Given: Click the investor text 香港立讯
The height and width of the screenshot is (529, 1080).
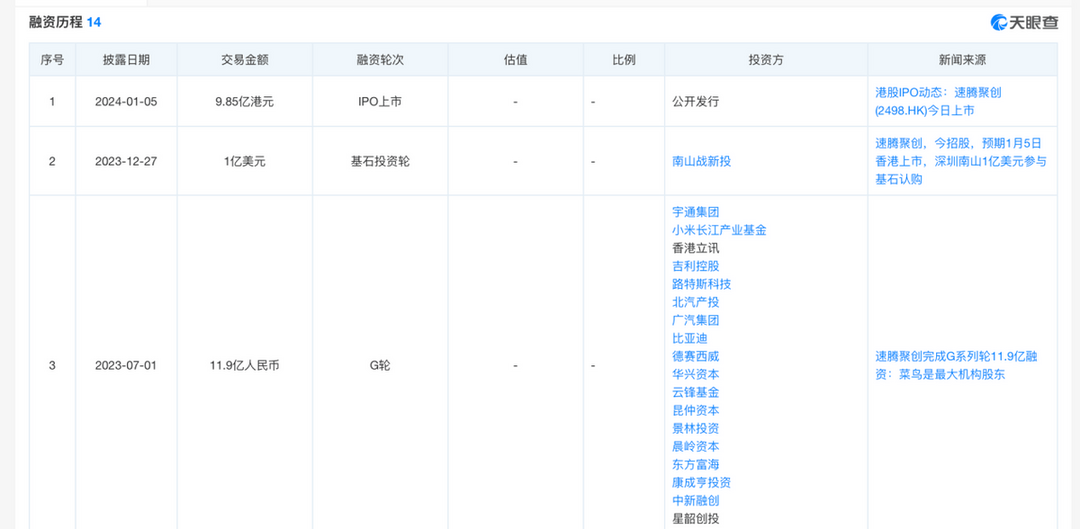Looking at the screenshot, I should [696, 248].
